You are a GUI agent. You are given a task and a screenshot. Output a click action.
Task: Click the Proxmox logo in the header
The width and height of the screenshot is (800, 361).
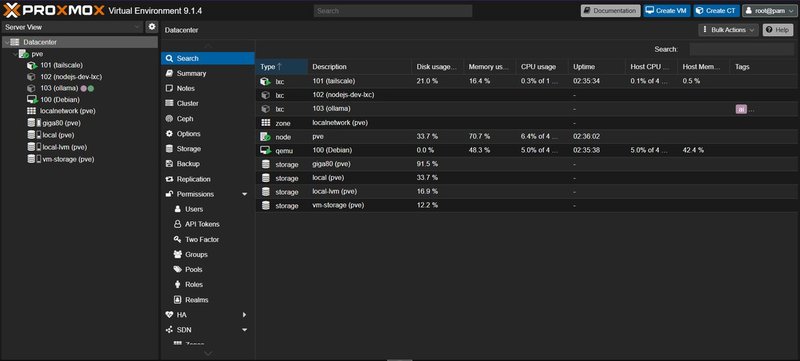pos(54,10)
